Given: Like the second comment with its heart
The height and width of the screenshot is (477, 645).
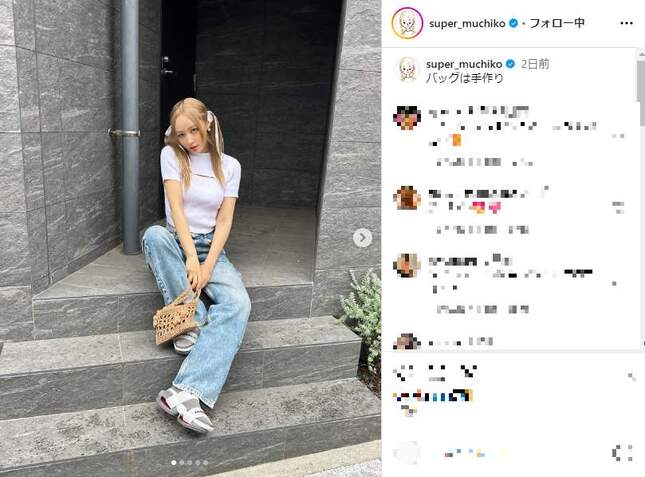Looking at the screenshot, I should [x=618, y=207].
